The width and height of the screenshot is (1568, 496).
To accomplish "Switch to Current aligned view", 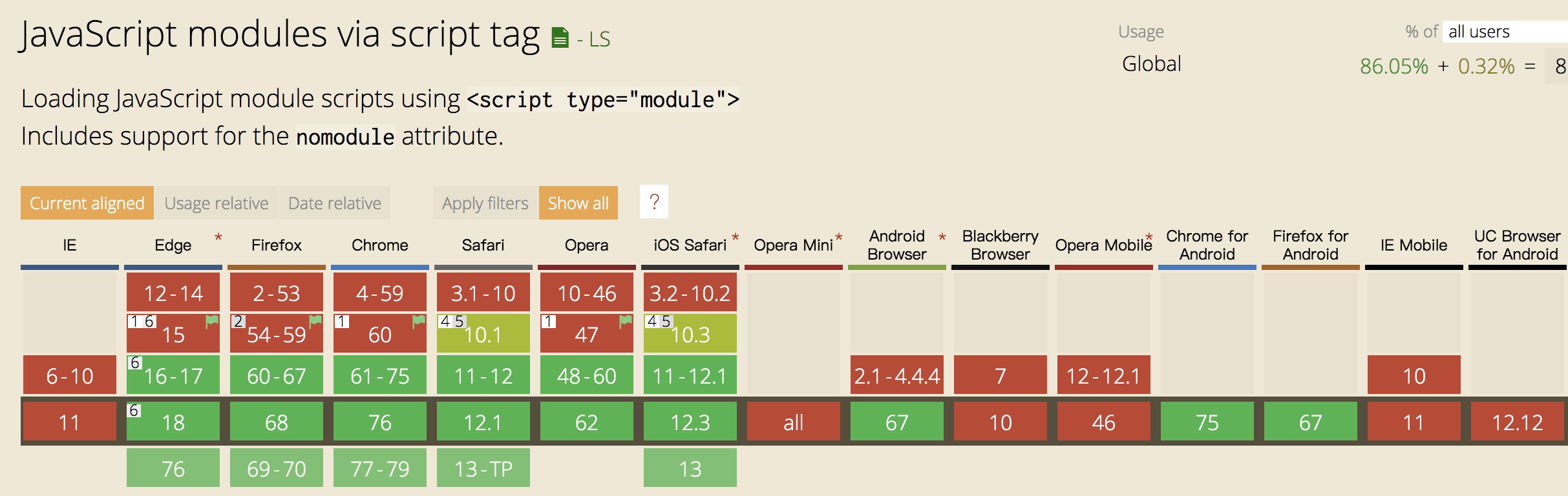I will click(x=87, y=203).
